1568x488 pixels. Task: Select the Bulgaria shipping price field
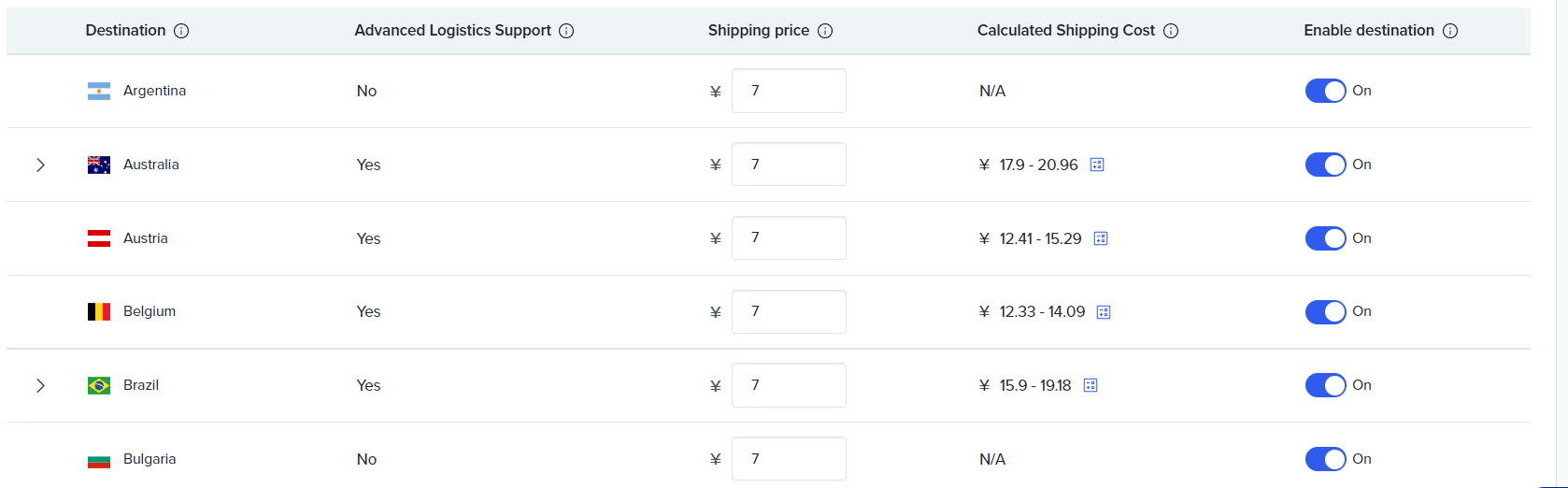789,459
